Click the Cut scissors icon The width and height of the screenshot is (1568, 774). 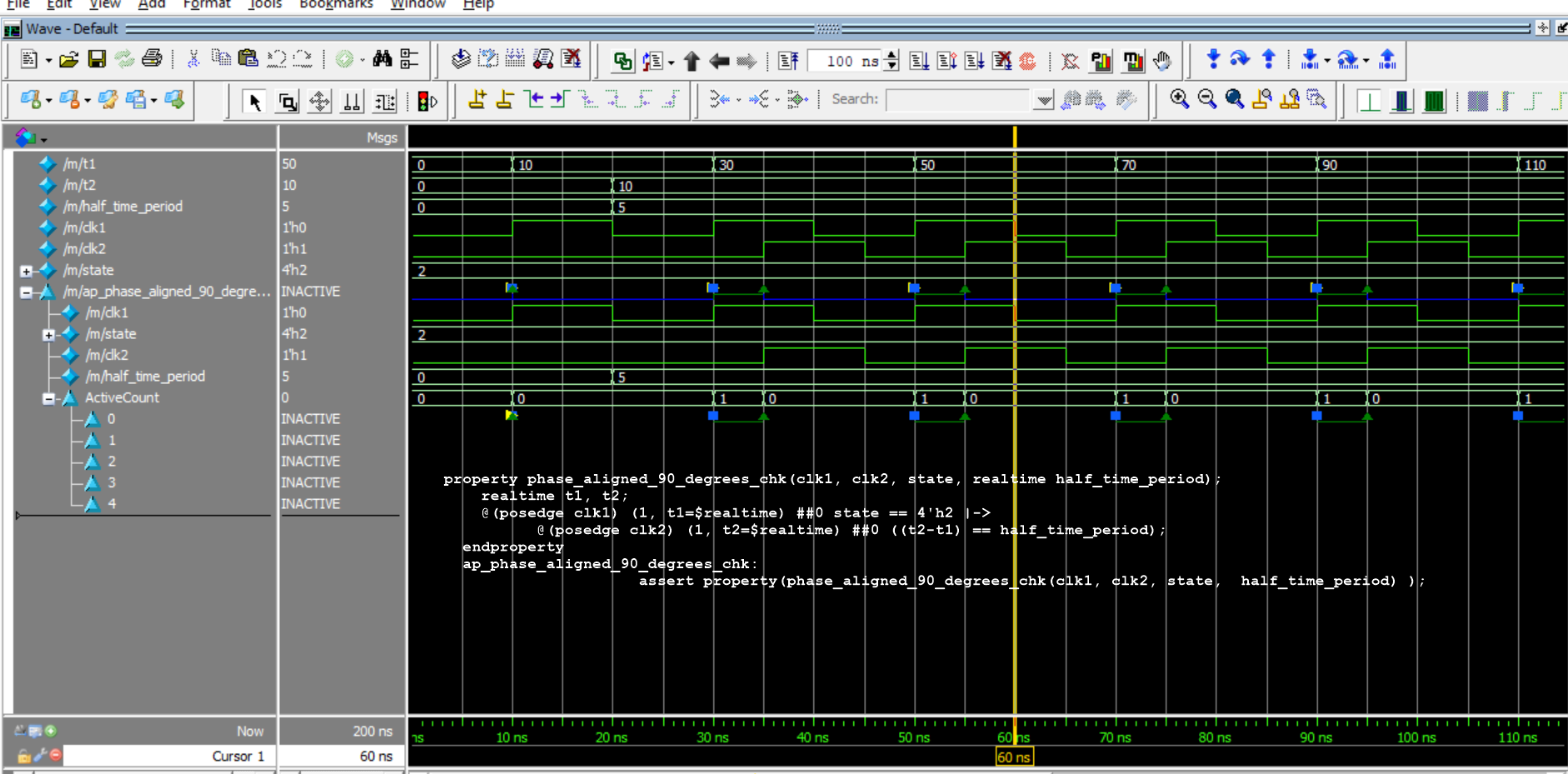click(193, 59)
